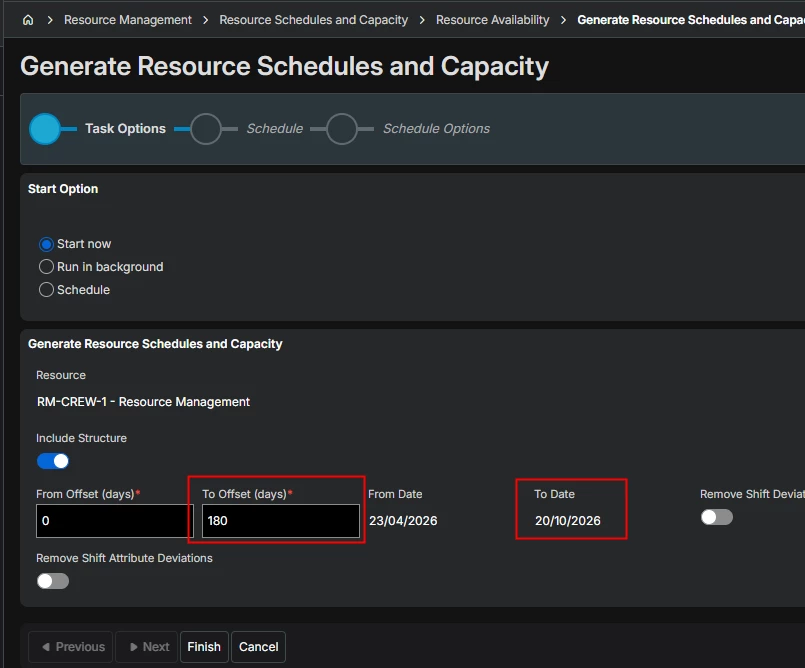Focus the To Offset (days) input
The height and width of the screenshot is (668, 805).
280,521
